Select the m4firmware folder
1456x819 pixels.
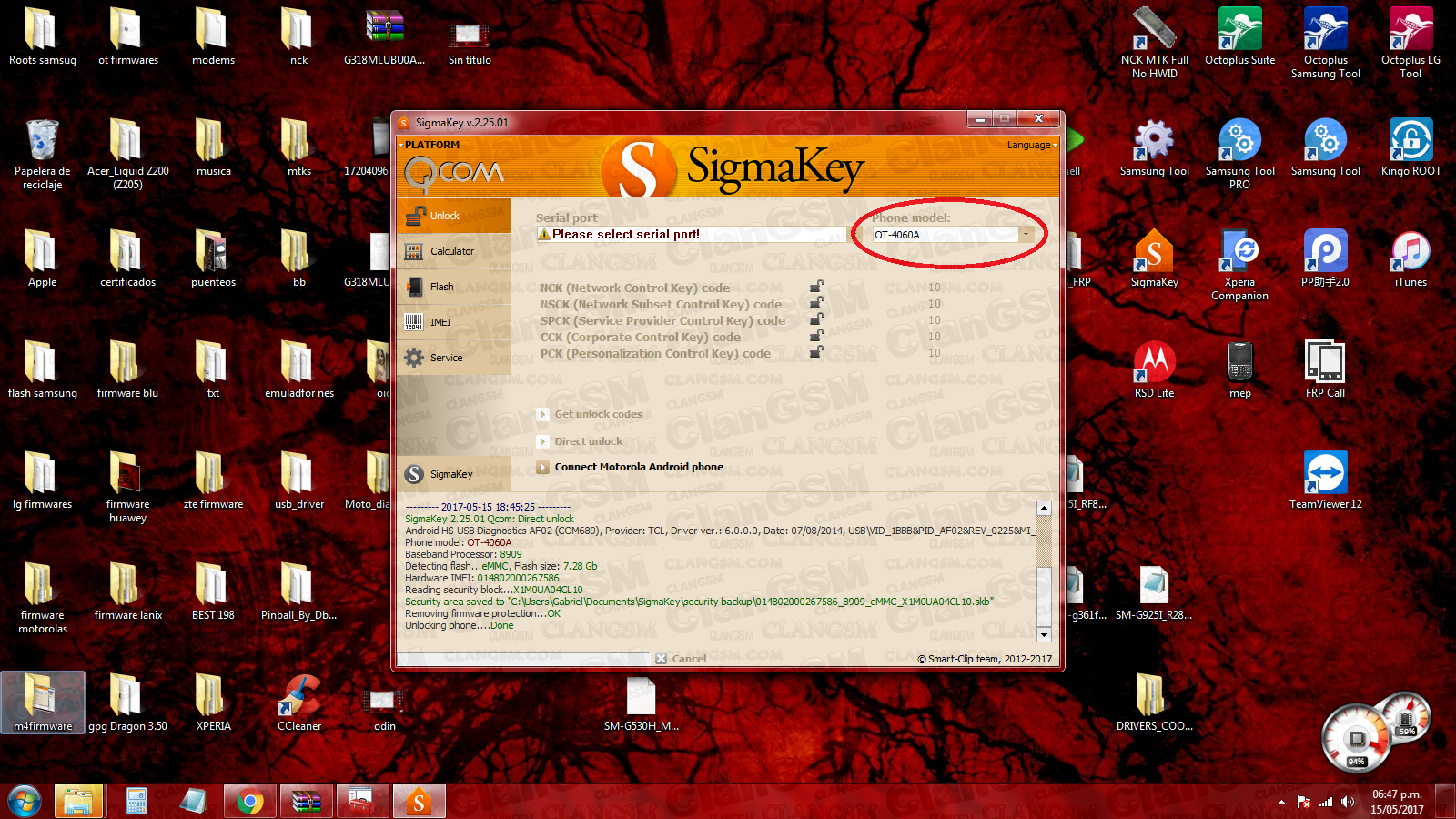click(x=42, y=703)
